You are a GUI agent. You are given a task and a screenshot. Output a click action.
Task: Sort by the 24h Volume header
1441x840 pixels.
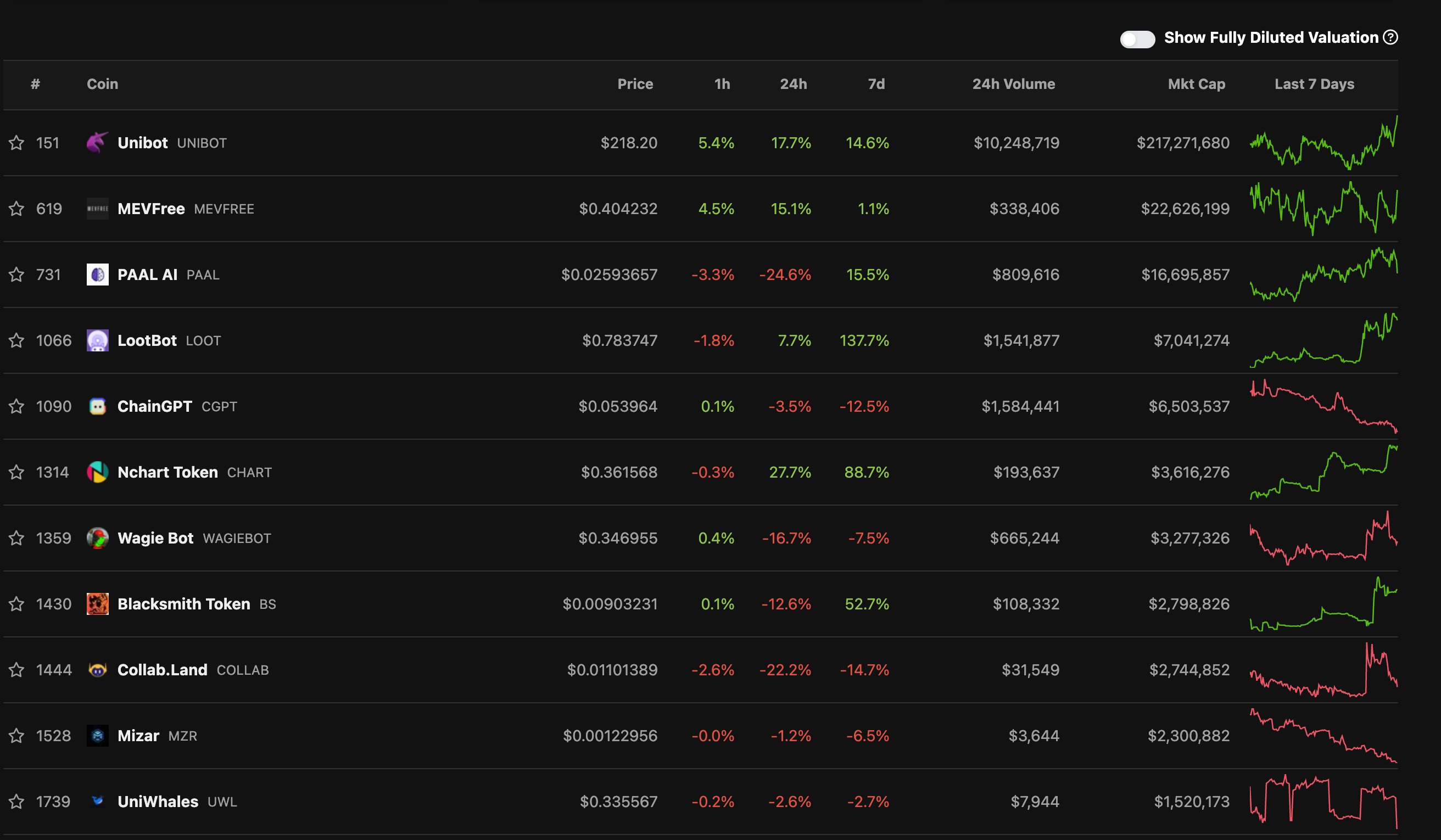(x=1013, y=84)
